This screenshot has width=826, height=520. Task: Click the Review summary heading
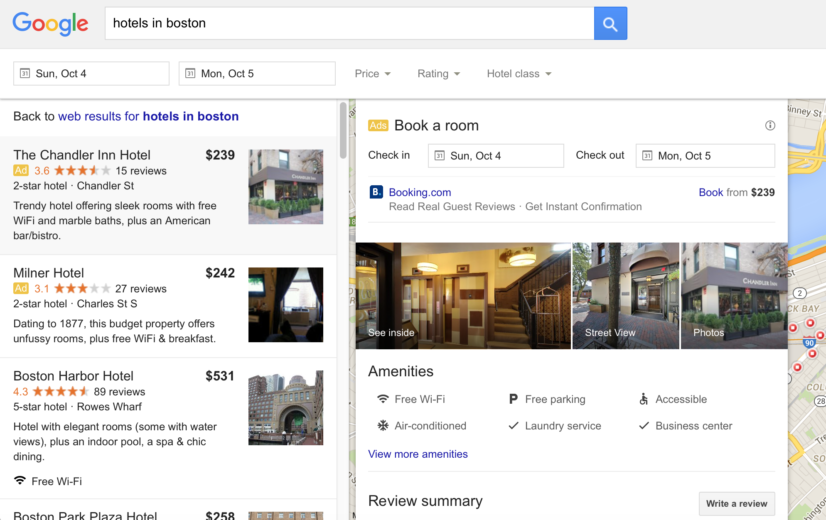425,501
